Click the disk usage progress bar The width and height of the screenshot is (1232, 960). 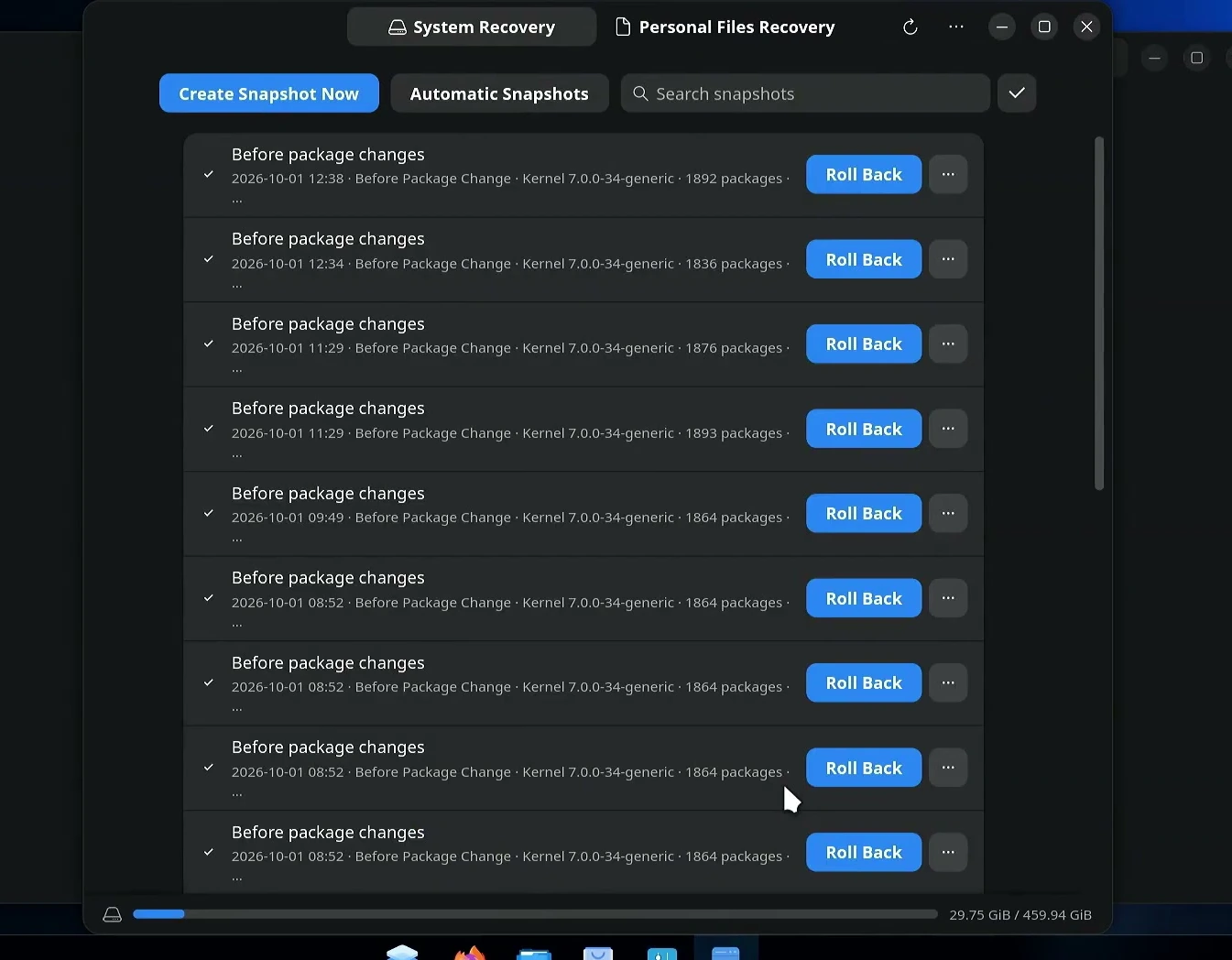pyautogui.click(x=535, y=914)
